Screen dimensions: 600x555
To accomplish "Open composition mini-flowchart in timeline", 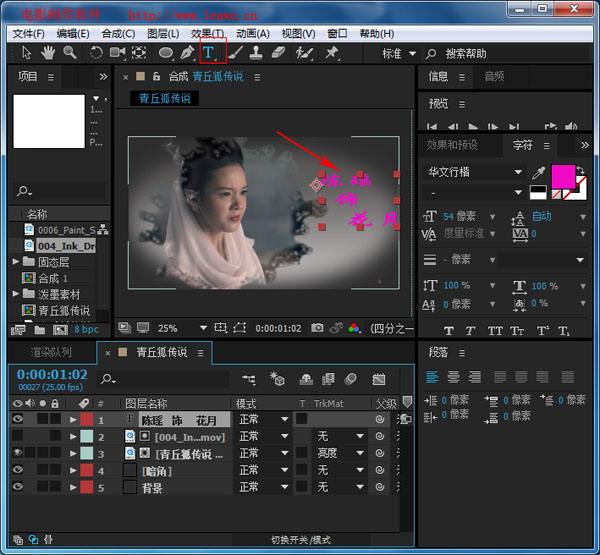I will point(249,379).
